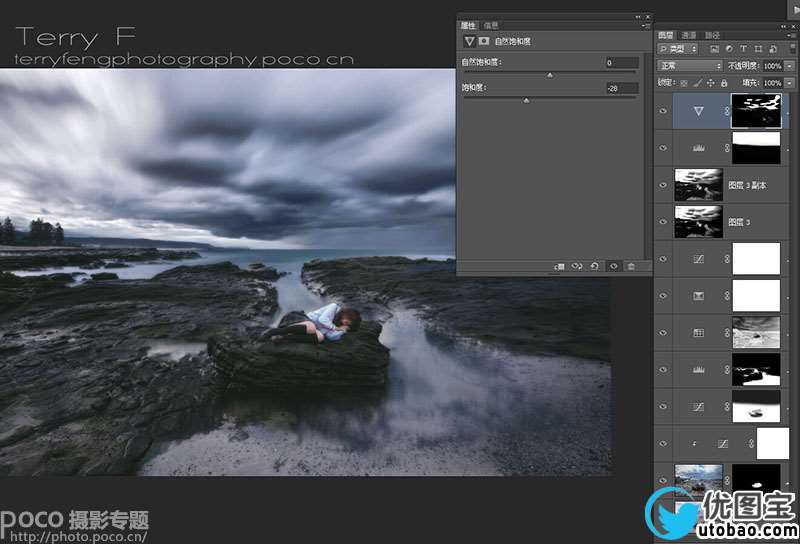Enable the pixel layer filter icon

coord(714,49)
